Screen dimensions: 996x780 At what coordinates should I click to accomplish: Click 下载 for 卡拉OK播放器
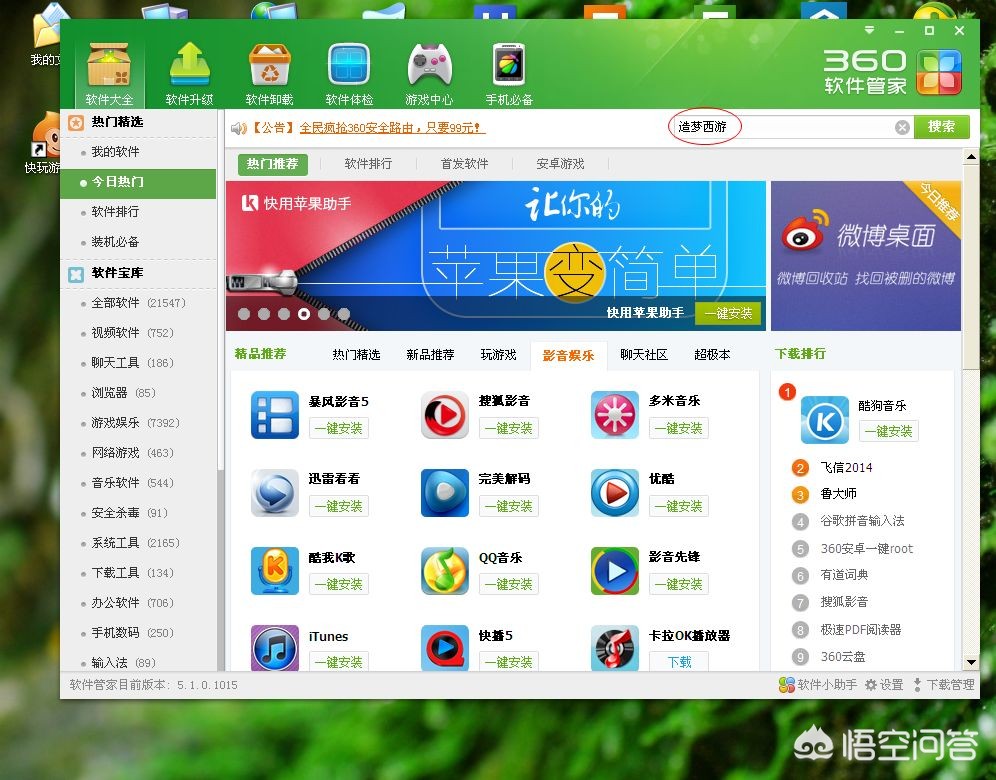click(679, 662)
